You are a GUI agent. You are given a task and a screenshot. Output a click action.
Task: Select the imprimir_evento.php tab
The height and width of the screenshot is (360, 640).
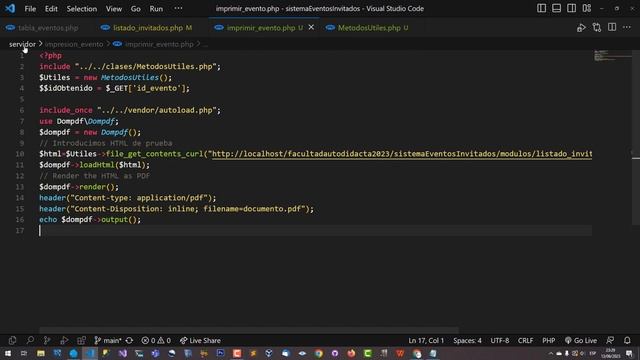pyautogui.click(x=261, y=28)
